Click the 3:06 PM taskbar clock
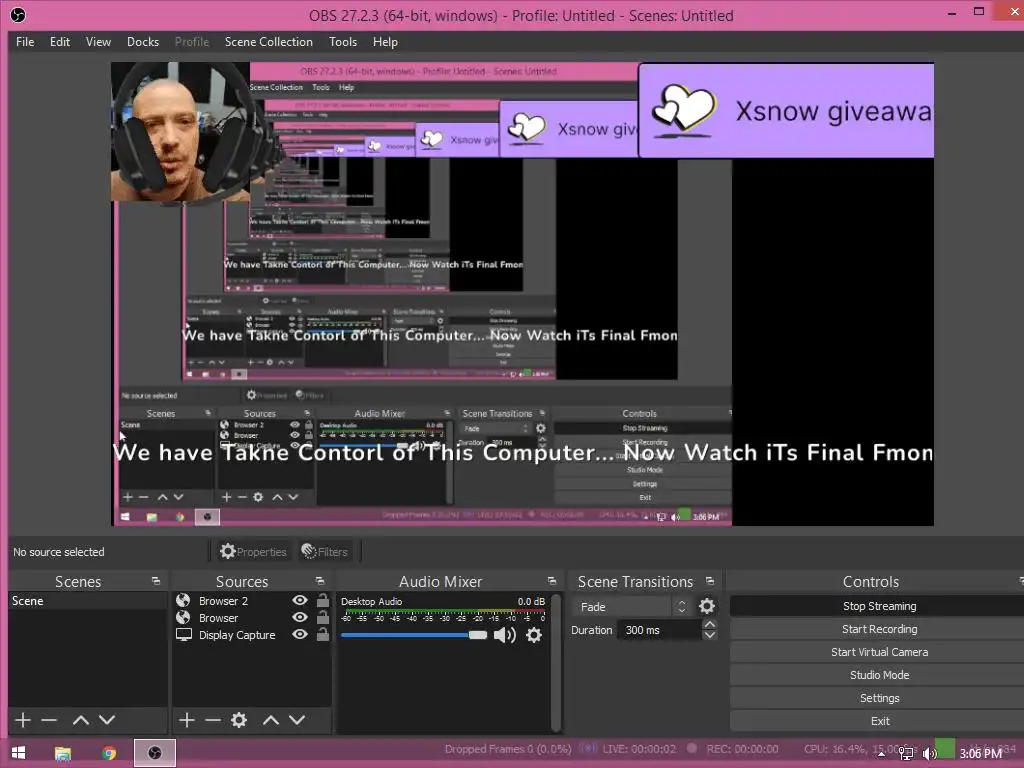 (980, 754)
